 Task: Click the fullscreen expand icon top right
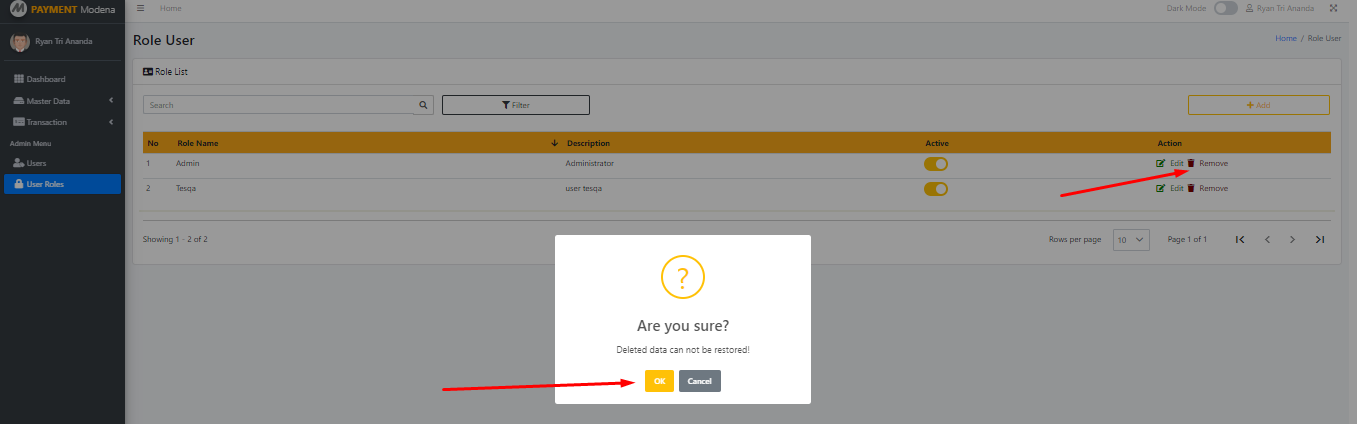1333,8
